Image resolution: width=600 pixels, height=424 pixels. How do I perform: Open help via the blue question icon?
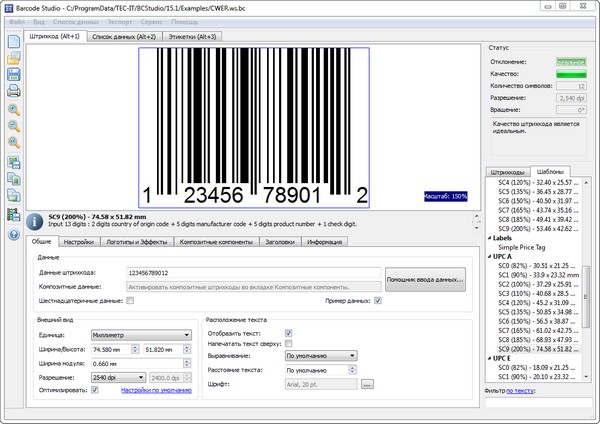(14, 234)
